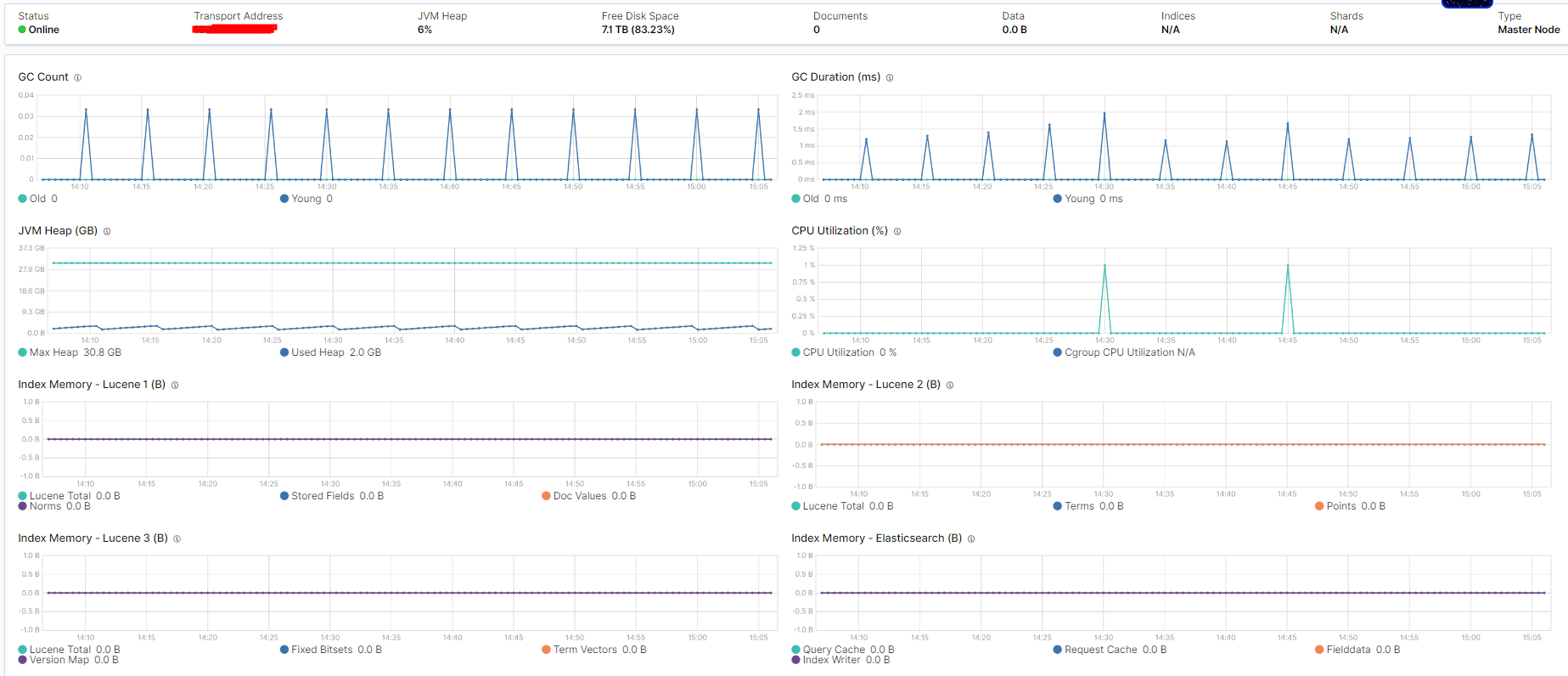Click the Shards N/A value
Viewport: 1568px width, 676px height.
1339,30
